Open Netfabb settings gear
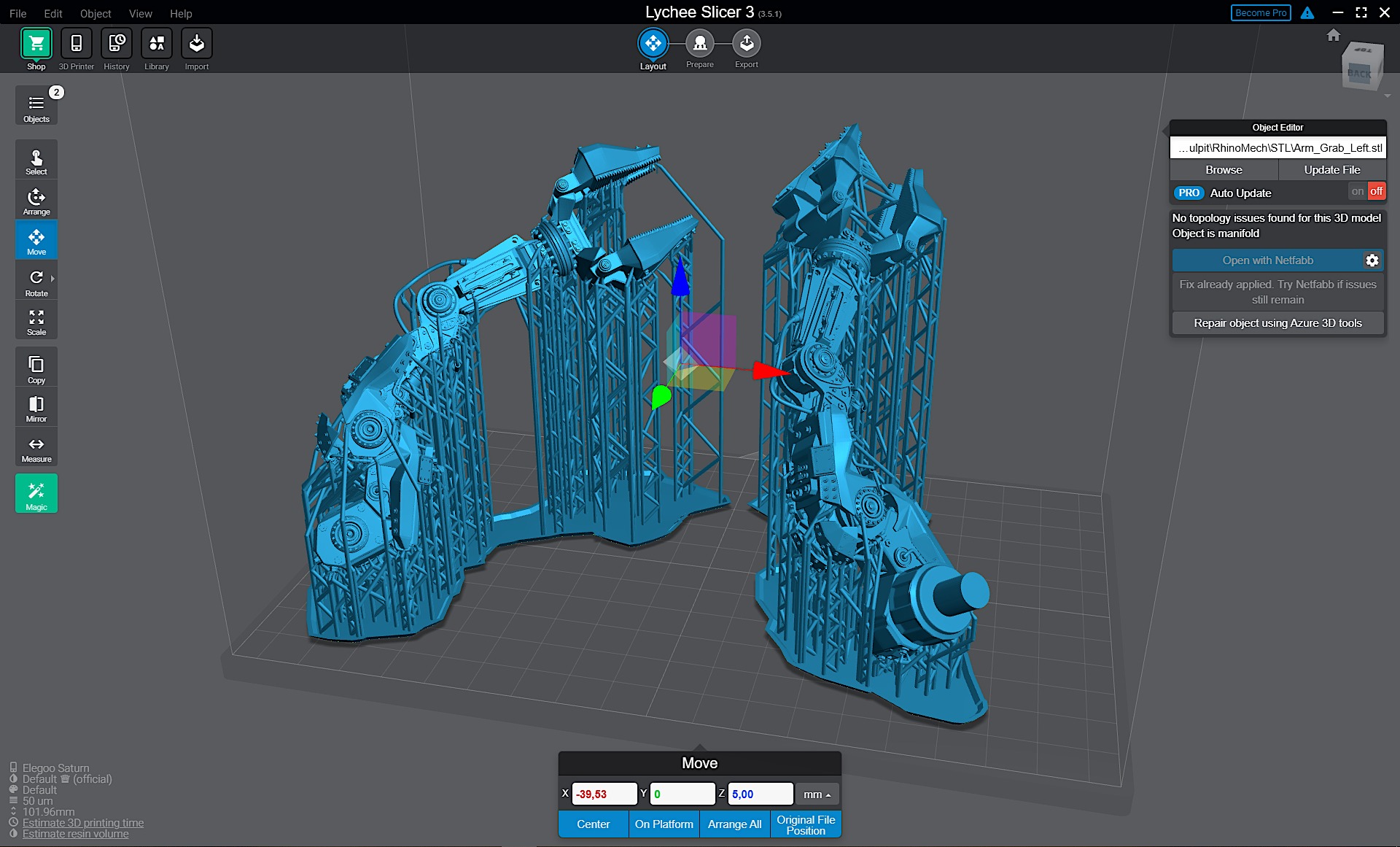The width and height of the screenshot is (1400, 847). pyautogui.click(x=1372, y=260)
